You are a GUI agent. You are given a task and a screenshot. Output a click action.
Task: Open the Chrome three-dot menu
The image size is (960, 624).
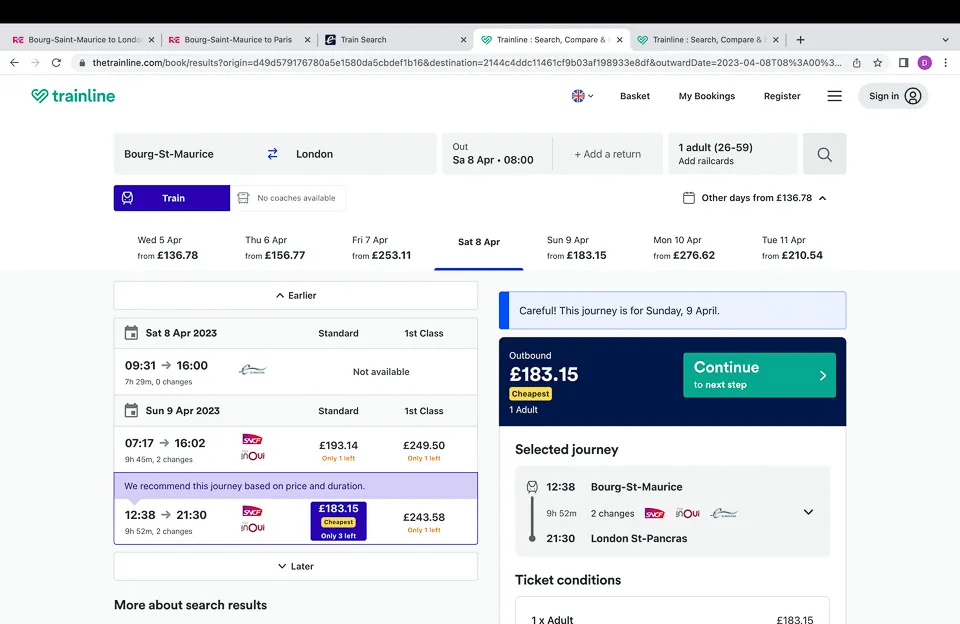[945, 62]
